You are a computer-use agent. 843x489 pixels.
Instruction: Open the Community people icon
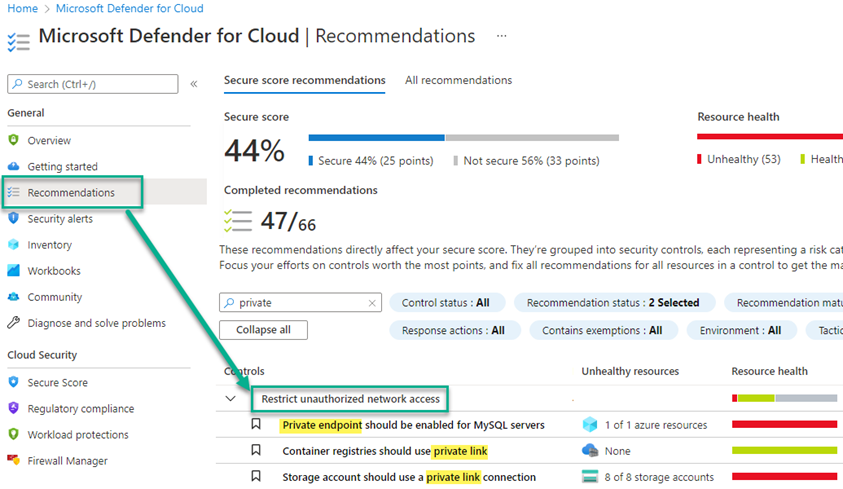click(14, 297)
